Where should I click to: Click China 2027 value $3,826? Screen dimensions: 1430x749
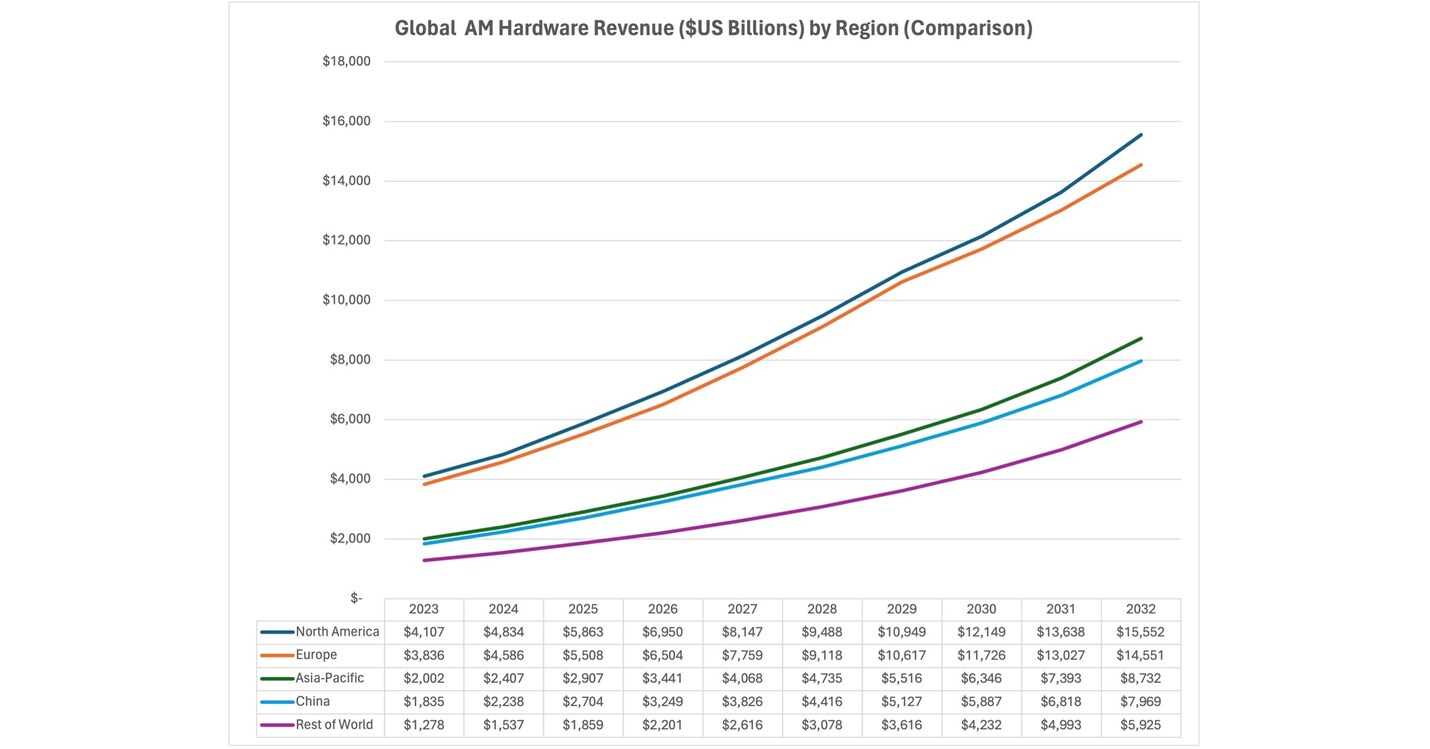pyautogui.click(x=742, y=702)
